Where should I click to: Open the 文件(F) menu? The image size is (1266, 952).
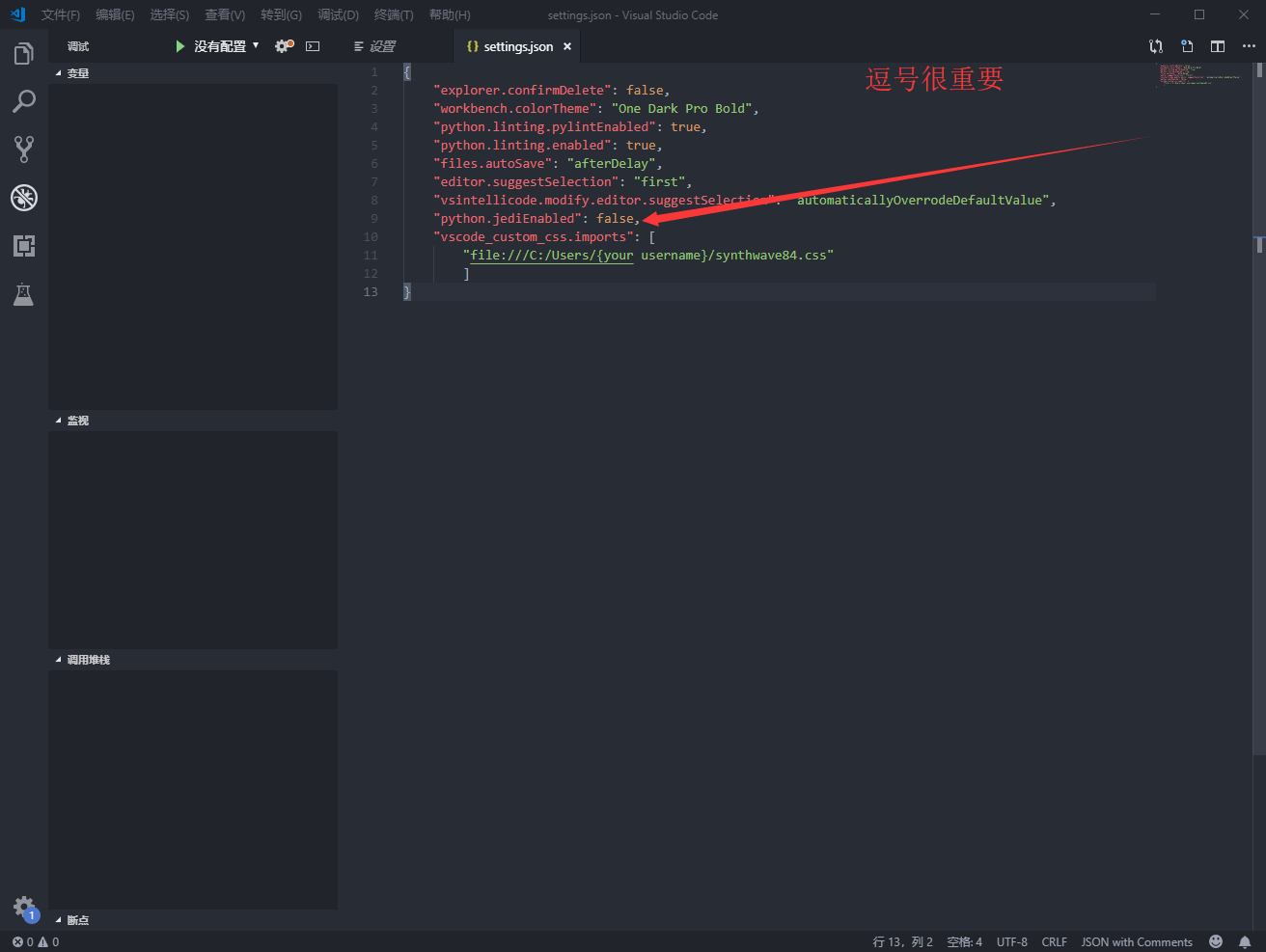tap(60, 14)
